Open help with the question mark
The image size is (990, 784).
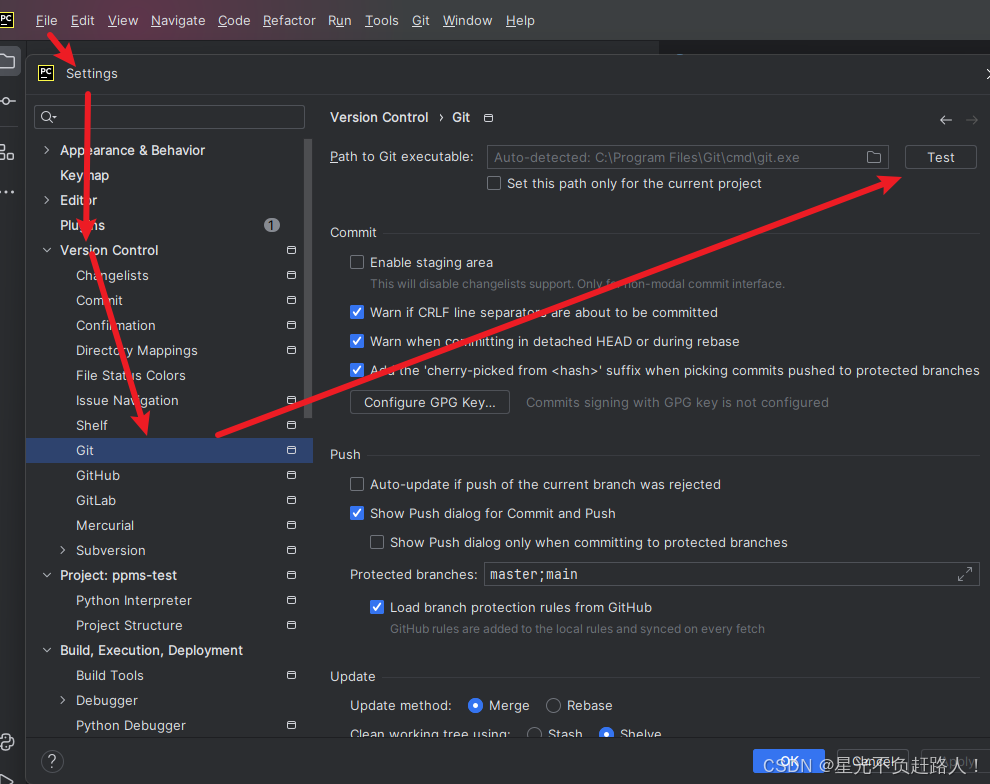pos(52,761)
